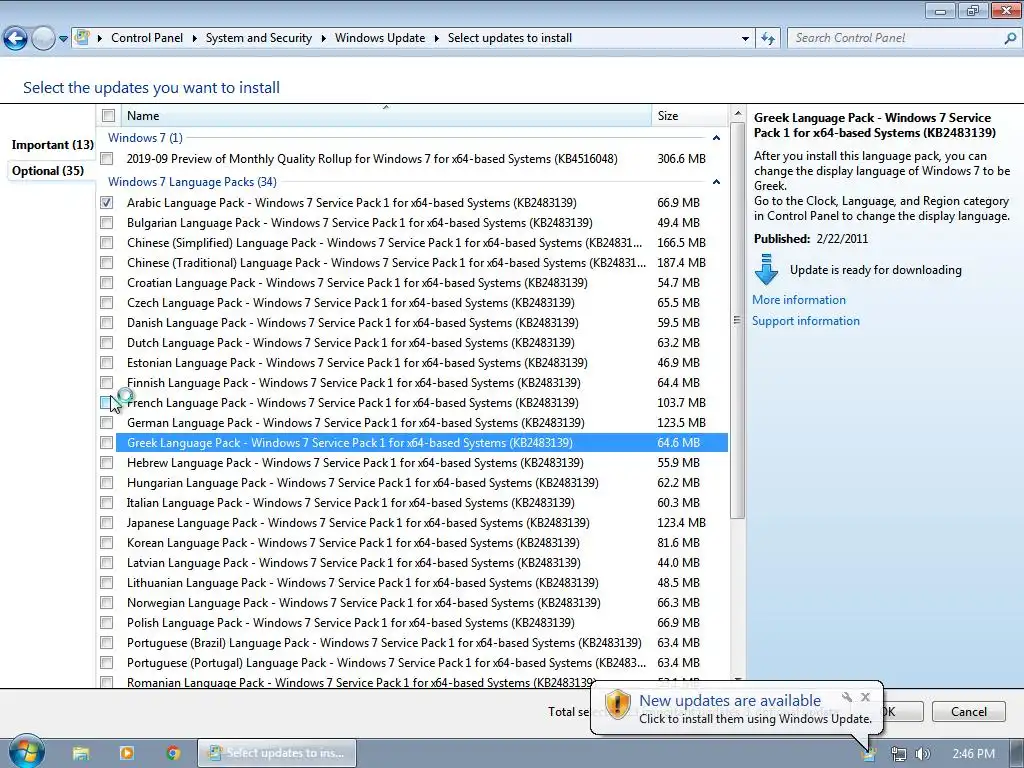Collapse the Windows 7 (1) group
Screen dimensions: 1024x768
[716, 138]
